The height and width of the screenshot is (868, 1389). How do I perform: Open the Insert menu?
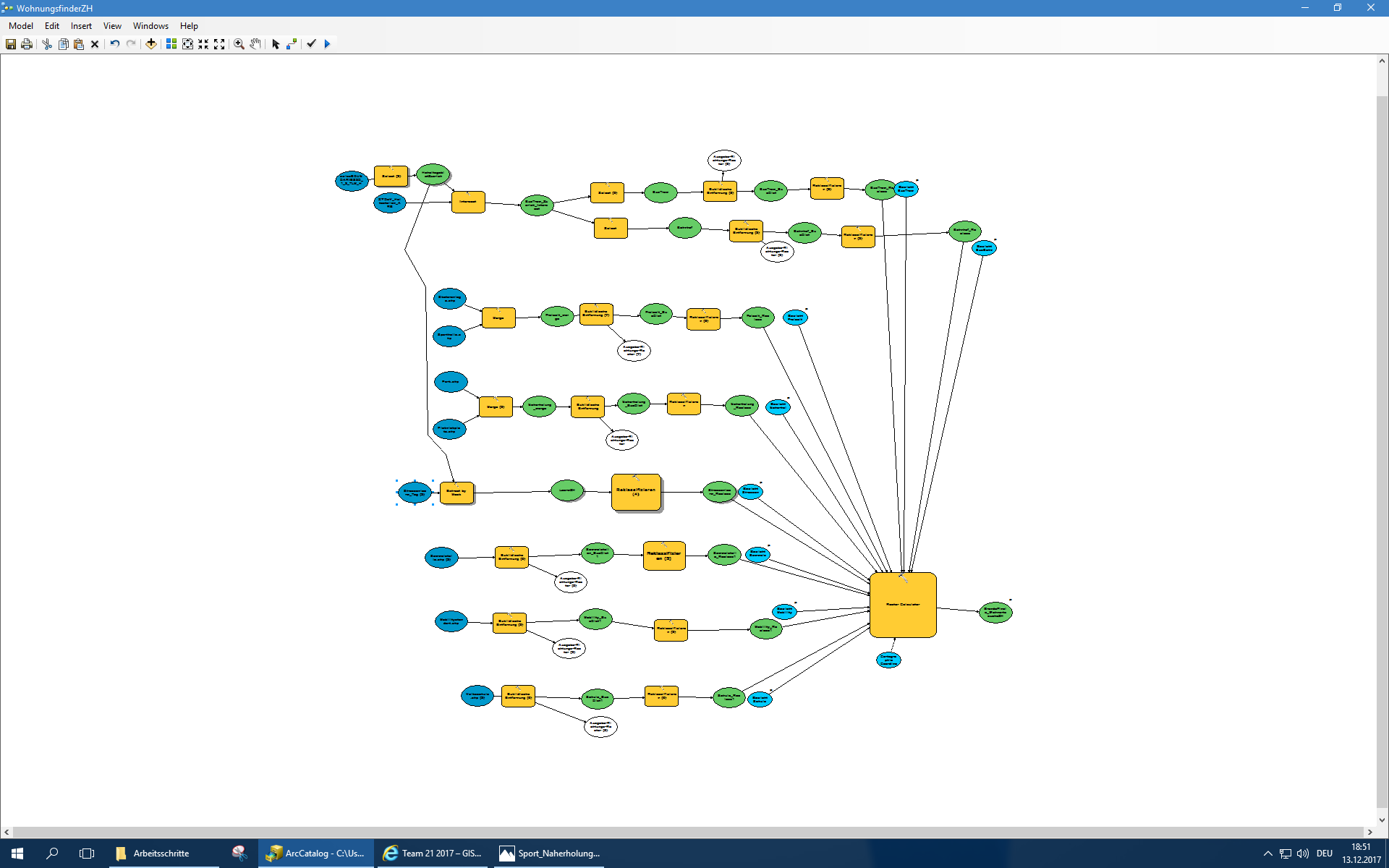tap(81, 26)
